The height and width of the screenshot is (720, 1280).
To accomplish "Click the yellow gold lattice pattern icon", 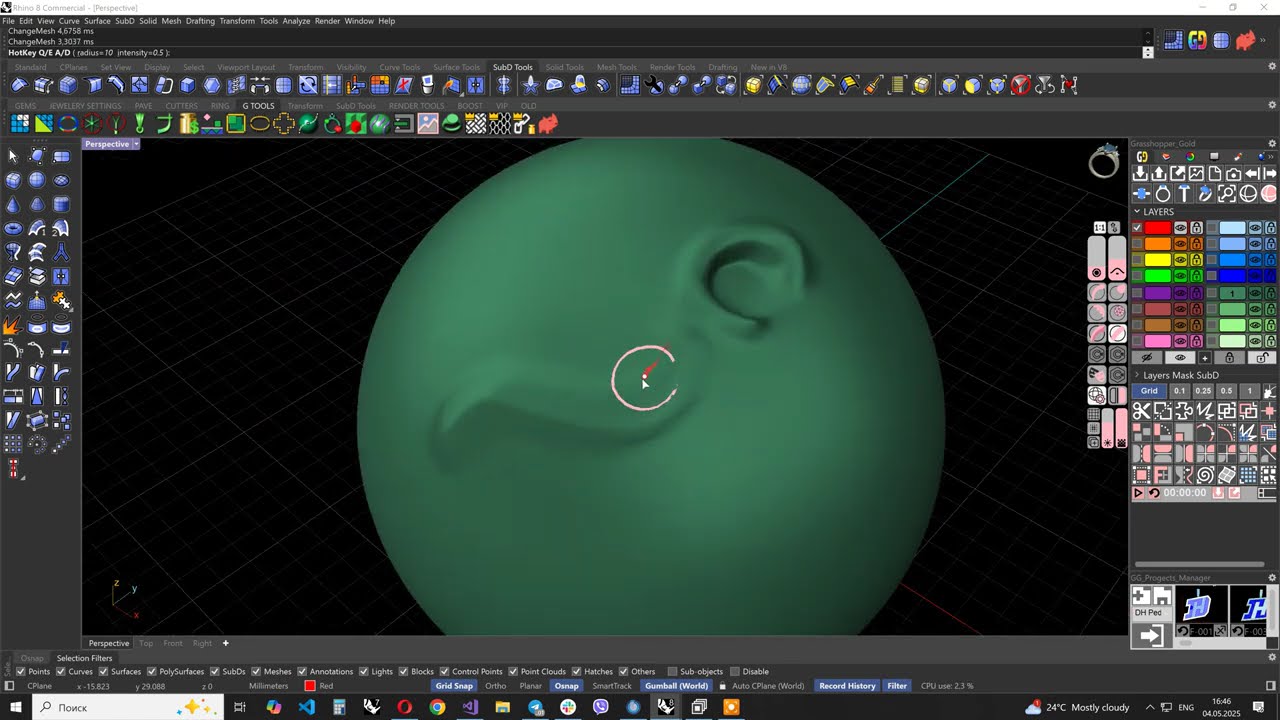I will [476, 124].
